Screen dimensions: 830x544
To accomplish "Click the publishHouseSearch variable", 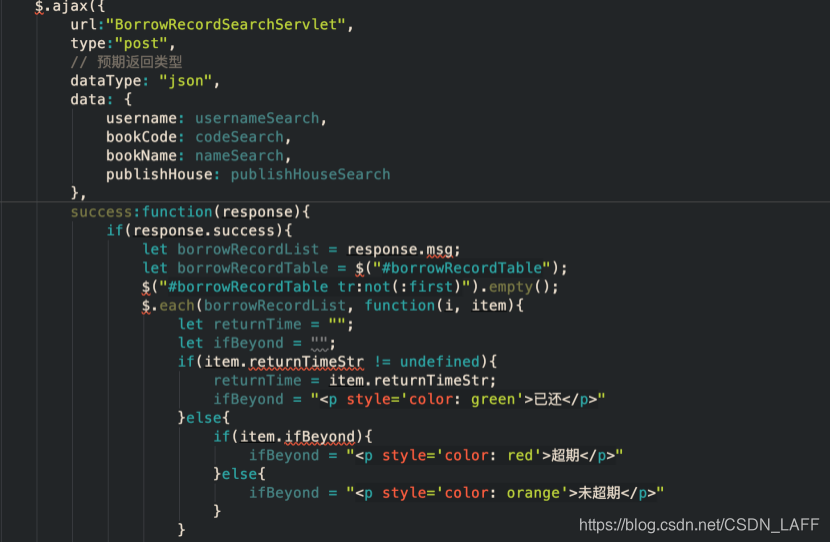I will click(310, 175).
